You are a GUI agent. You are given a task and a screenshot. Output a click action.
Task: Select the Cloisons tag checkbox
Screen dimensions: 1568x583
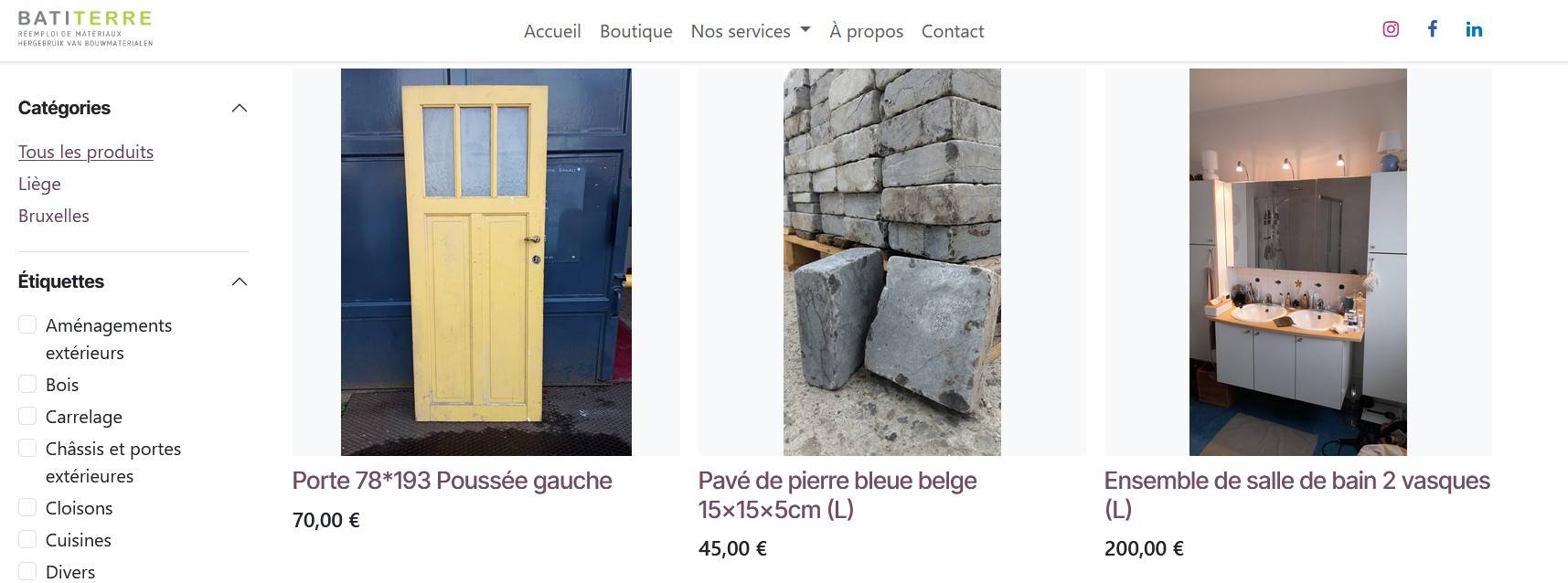(27, 507)
